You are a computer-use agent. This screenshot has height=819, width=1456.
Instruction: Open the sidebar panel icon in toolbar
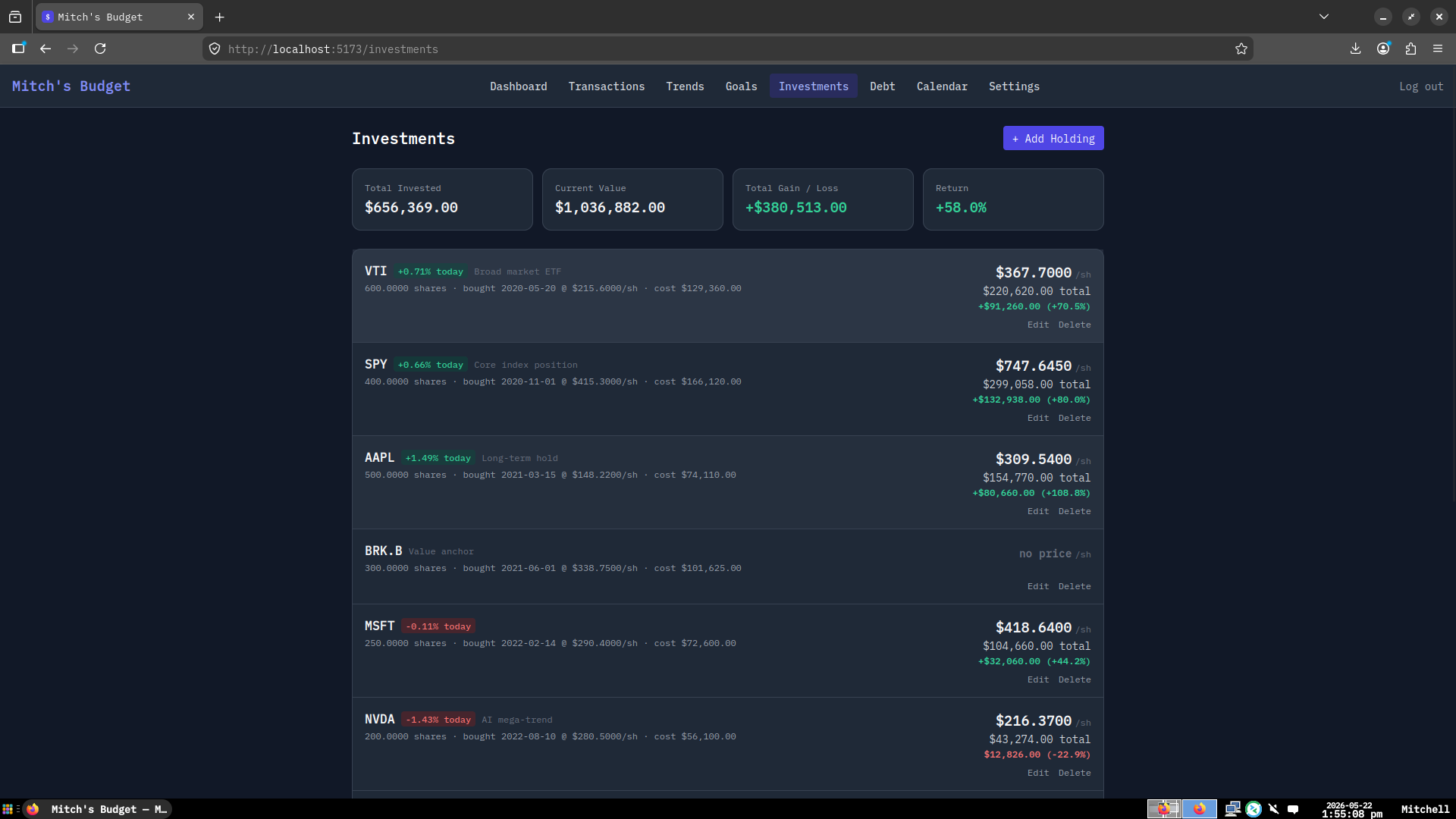pyautogui.click(x=19, y=49)
